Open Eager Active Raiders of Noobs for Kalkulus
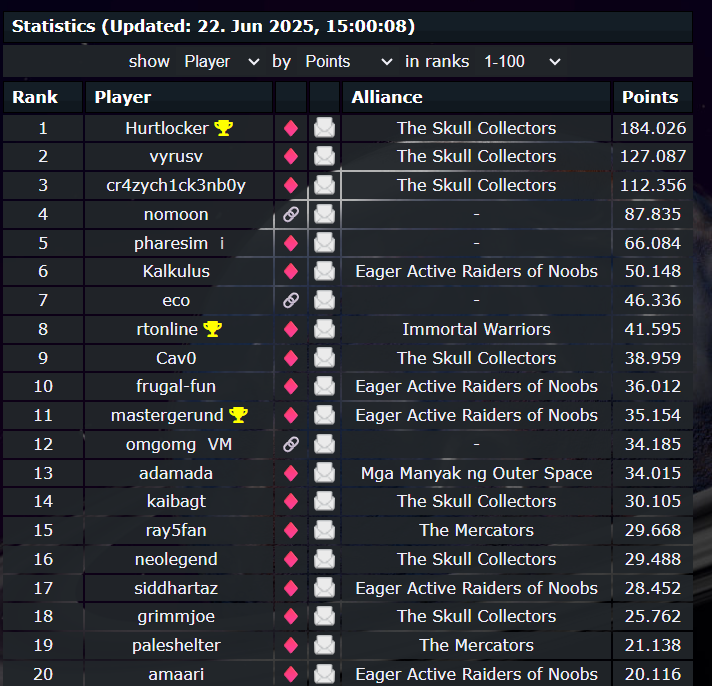 point(476,271)
